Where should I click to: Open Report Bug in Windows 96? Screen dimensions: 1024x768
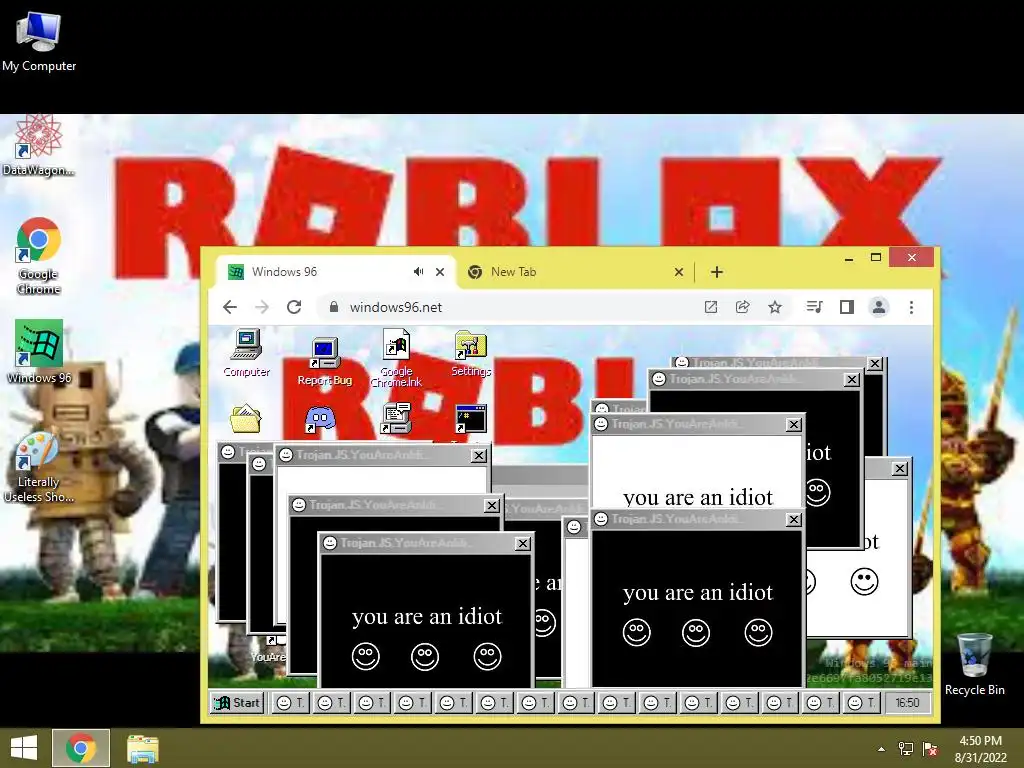click(325, 361)
